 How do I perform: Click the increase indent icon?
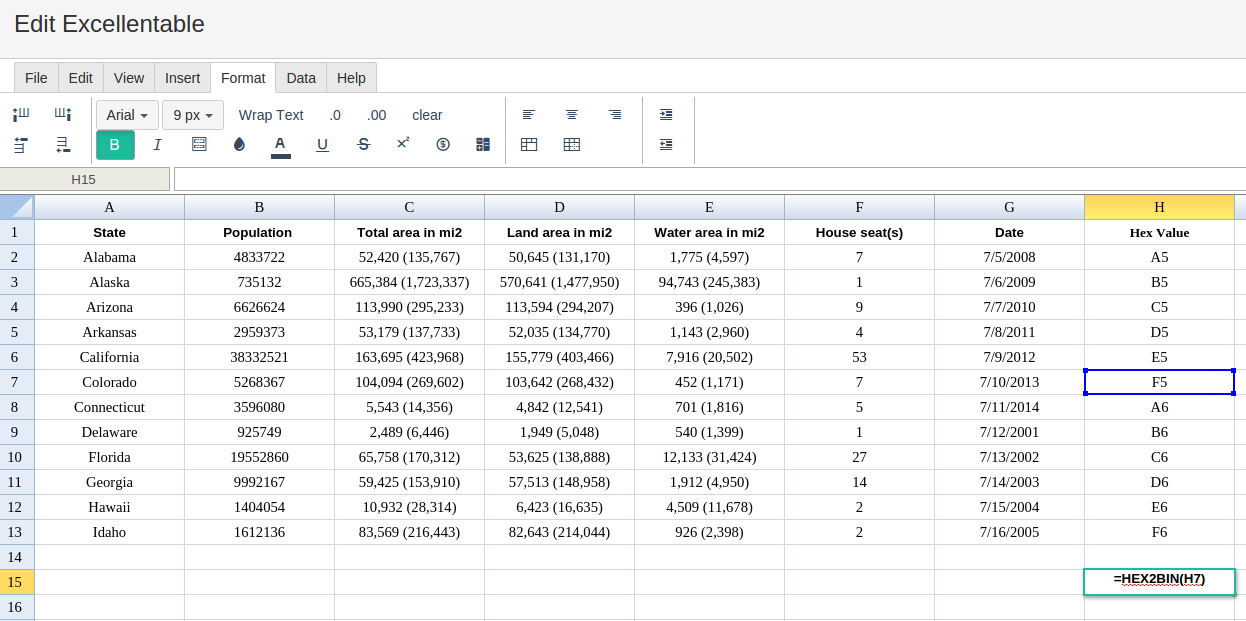(x=666, y=115)
